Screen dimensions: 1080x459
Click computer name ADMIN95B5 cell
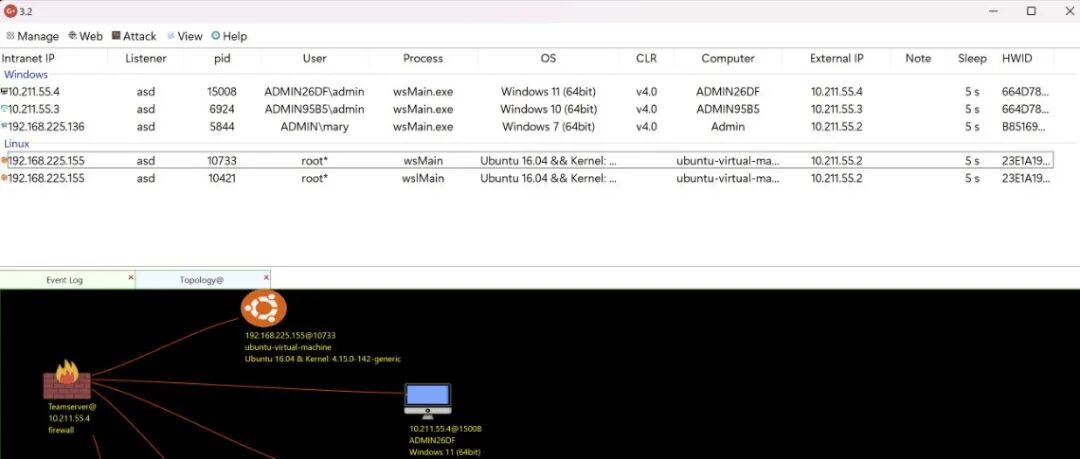coord(728,109)
